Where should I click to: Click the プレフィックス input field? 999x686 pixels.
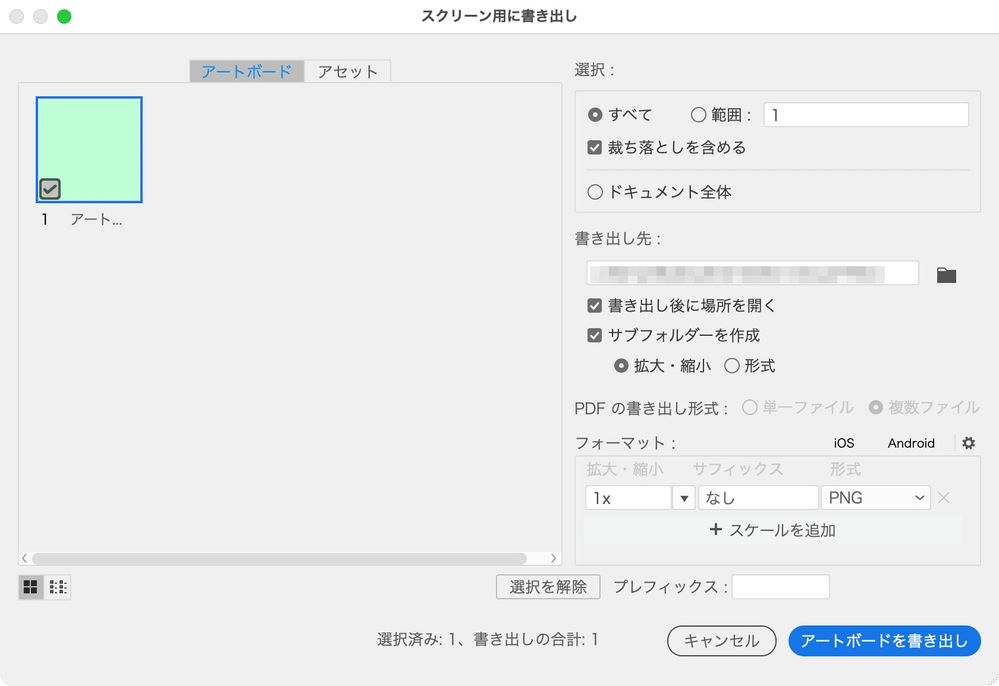tap(780, 587)
